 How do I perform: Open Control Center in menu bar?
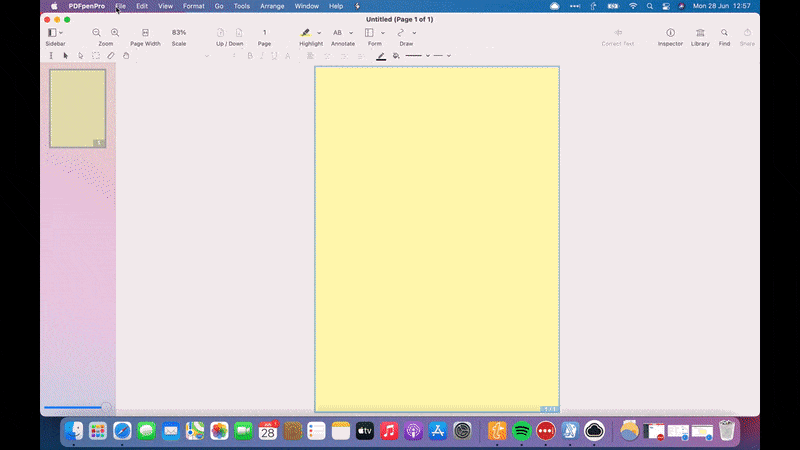tap(666, 6)
